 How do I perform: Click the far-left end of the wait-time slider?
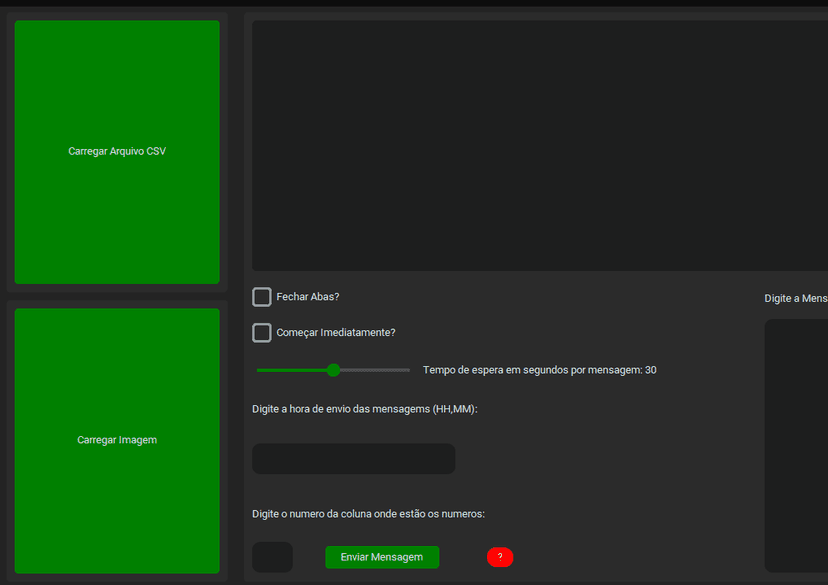259,370
